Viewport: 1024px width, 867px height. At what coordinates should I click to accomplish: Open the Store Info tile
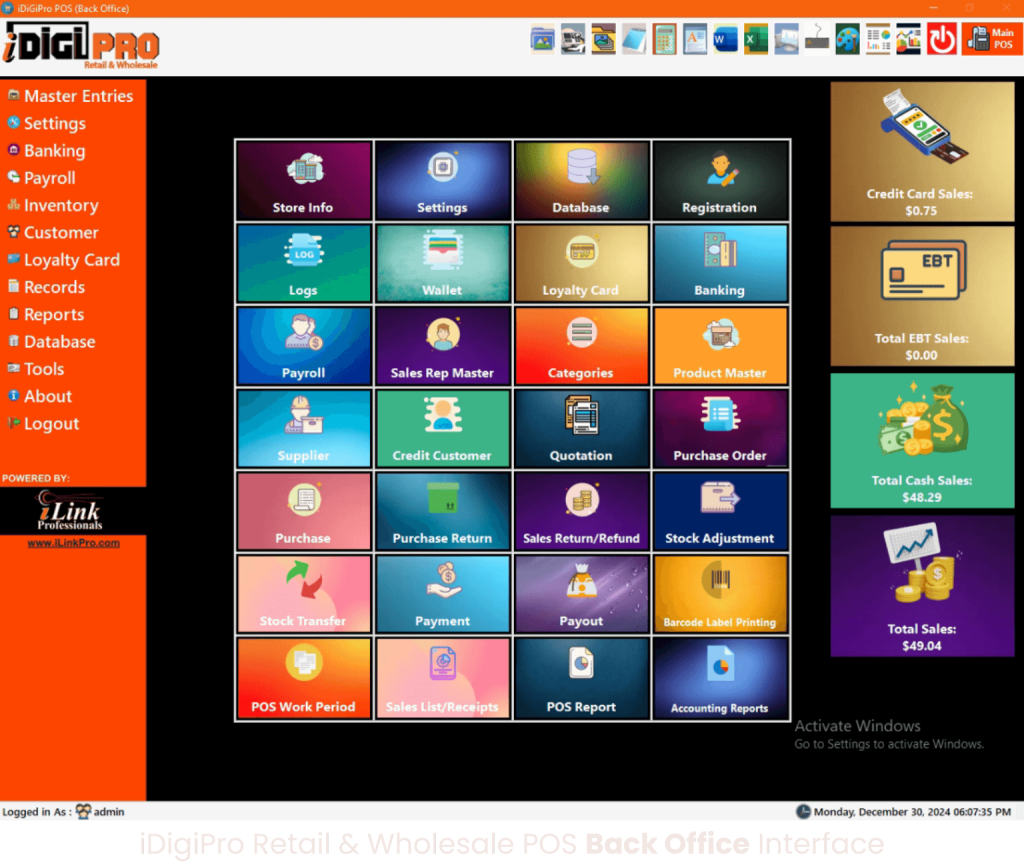tap(304, 180)
